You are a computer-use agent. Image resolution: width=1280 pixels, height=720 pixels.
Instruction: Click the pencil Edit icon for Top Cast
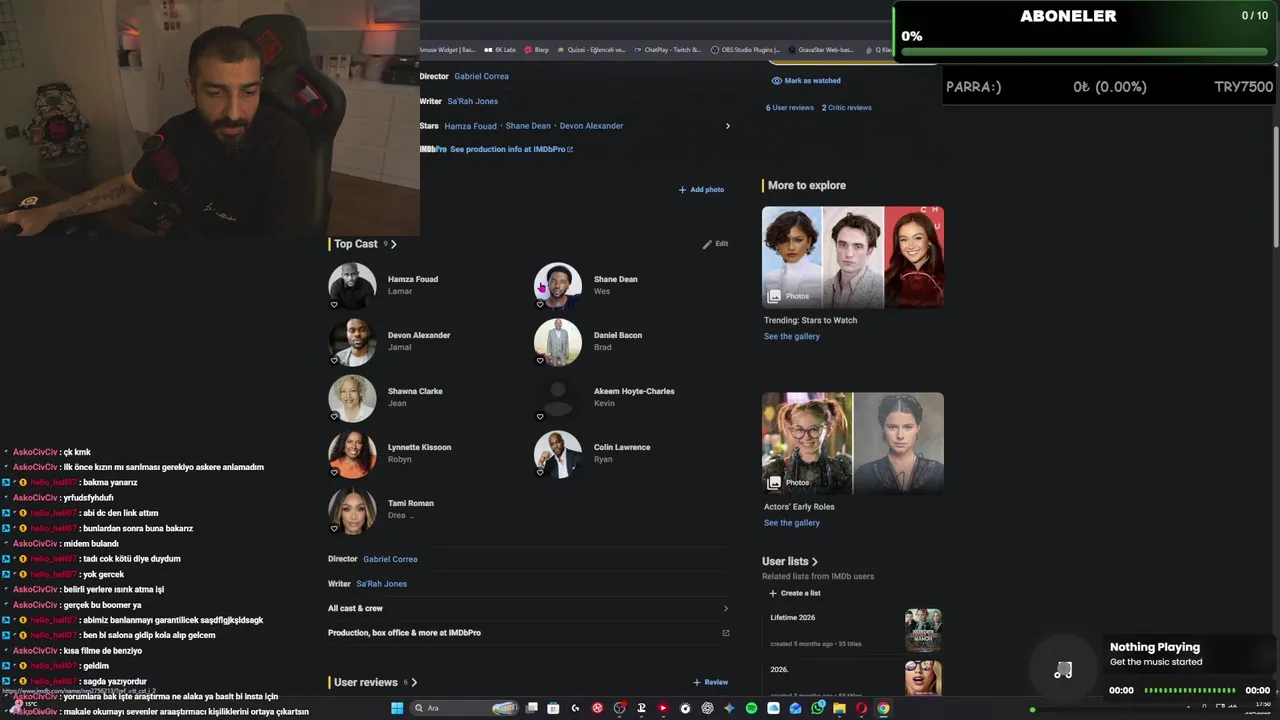707,244
